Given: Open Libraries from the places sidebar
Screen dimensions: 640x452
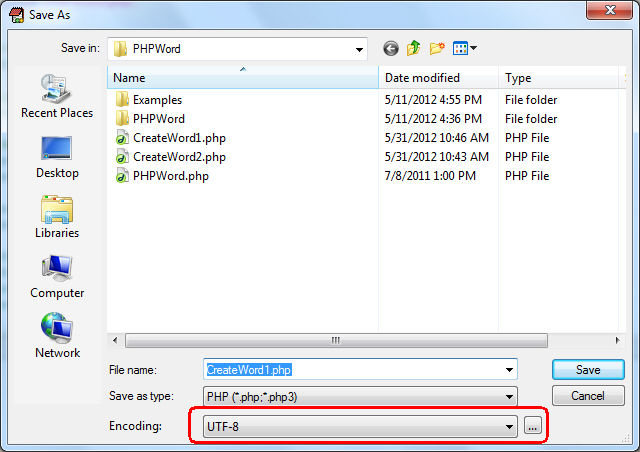Looking at the screenshot, I should (x=57, y=216).
